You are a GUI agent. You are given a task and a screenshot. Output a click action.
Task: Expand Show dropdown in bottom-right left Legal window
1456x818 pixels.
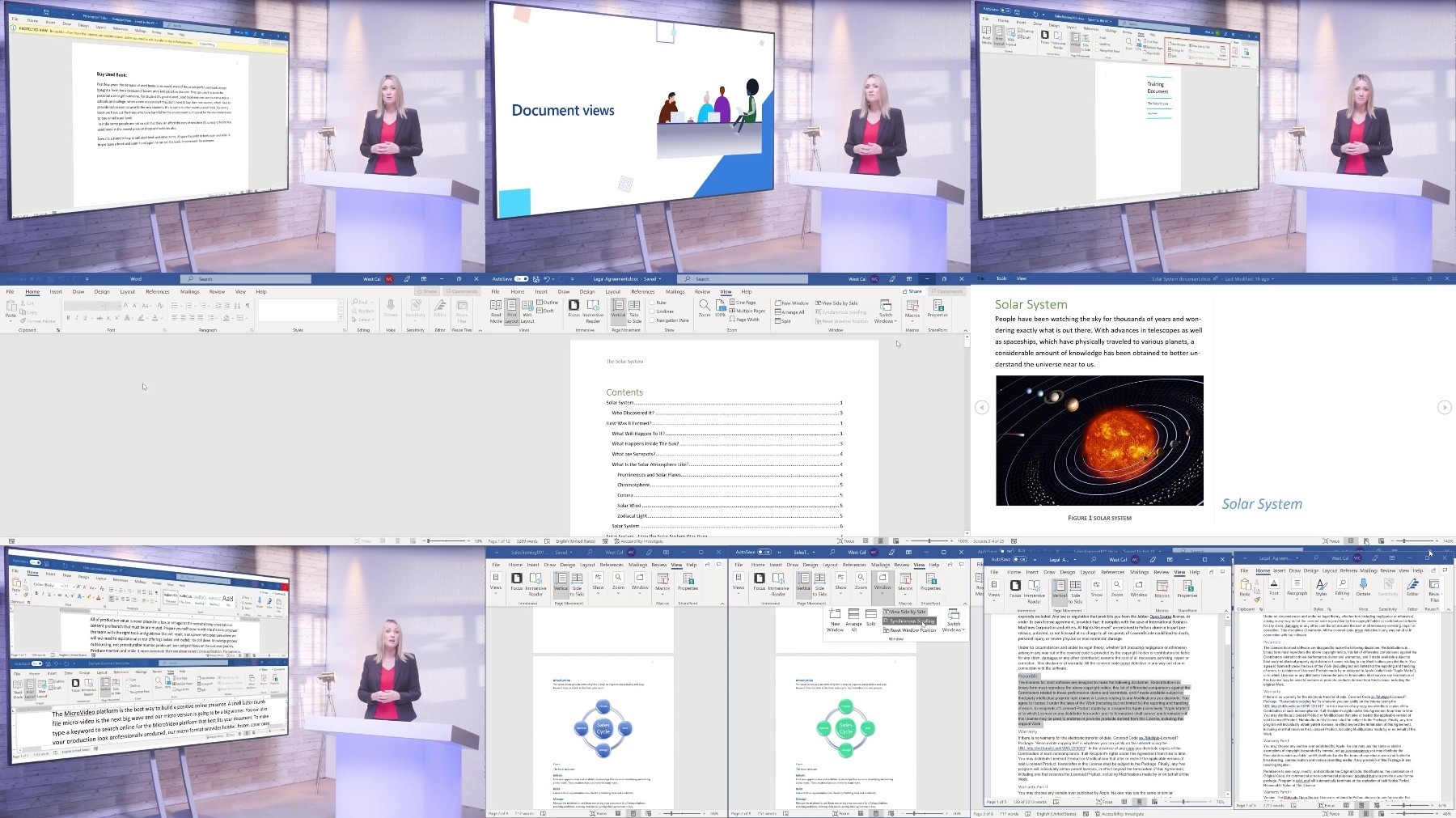coord(1096,589)
